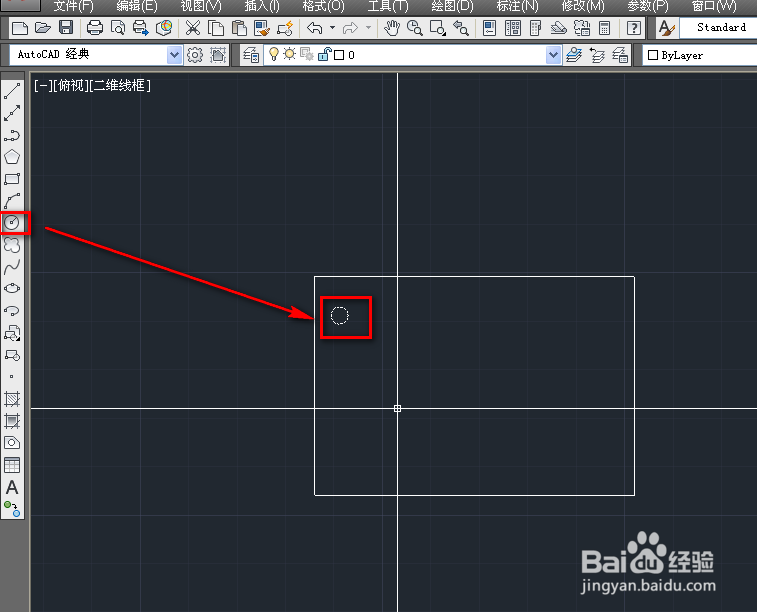
Task: Open the 绘图(D) menu
Action: (x=452, y=6)
